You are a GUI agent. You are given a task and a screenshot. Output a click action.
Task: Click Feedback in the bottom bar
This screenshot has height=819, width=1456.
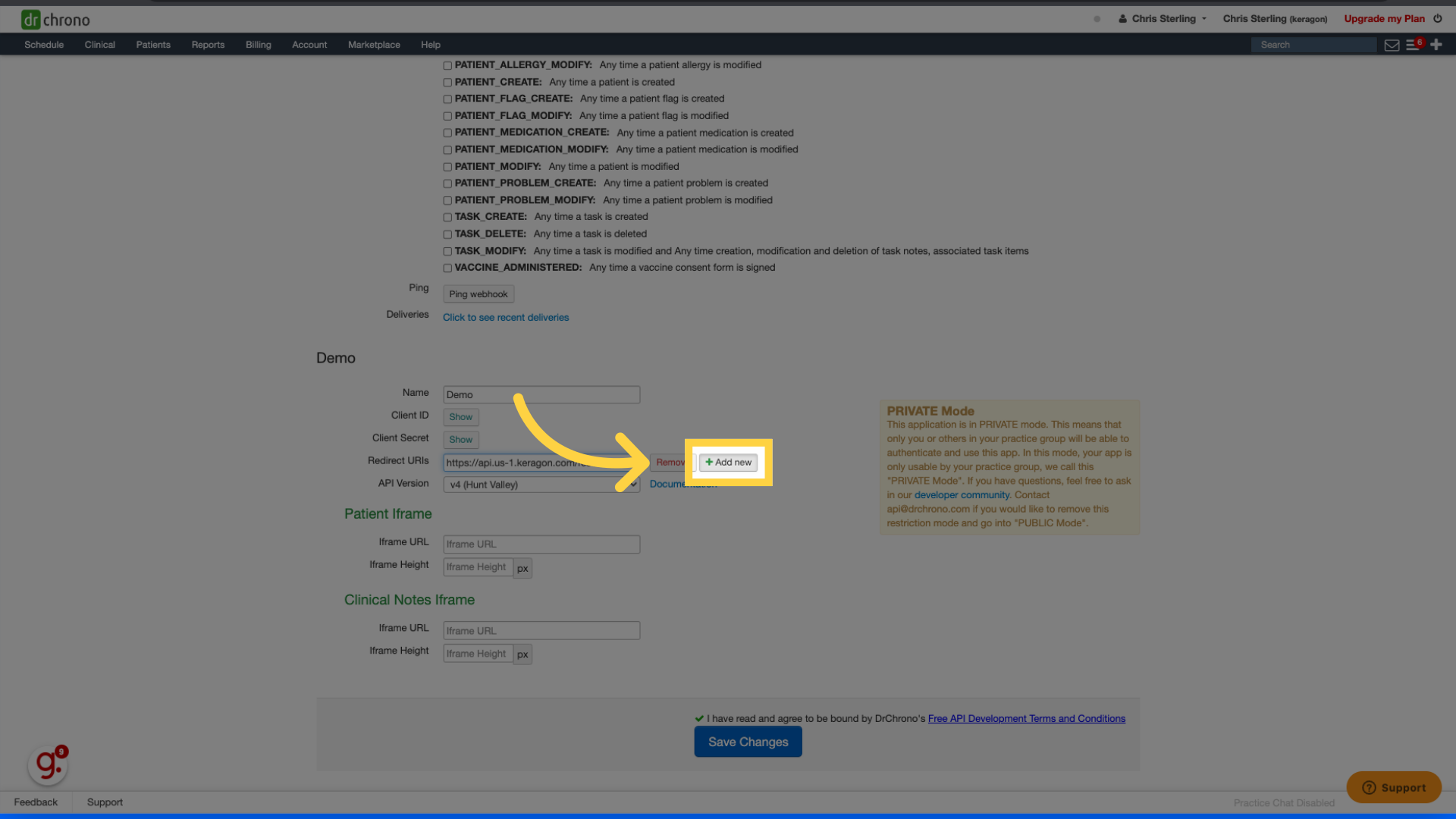click(36, 802)
